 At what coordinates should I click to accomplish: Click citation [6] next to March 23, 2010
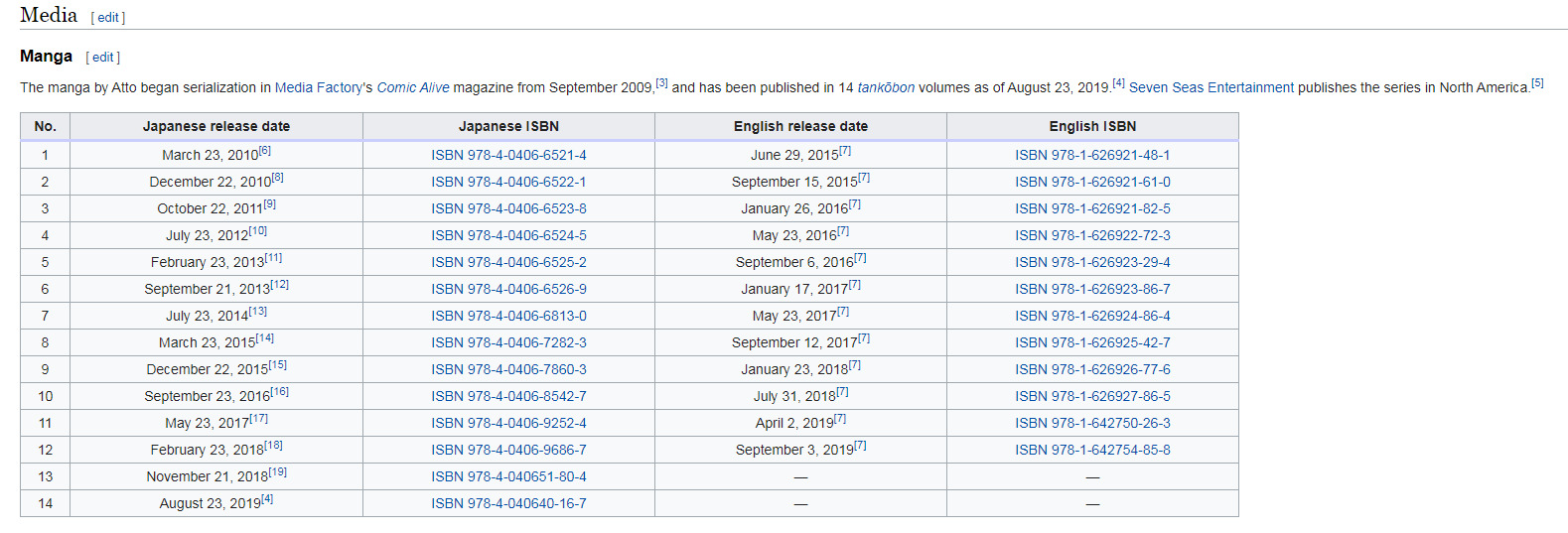coord(265,151)
